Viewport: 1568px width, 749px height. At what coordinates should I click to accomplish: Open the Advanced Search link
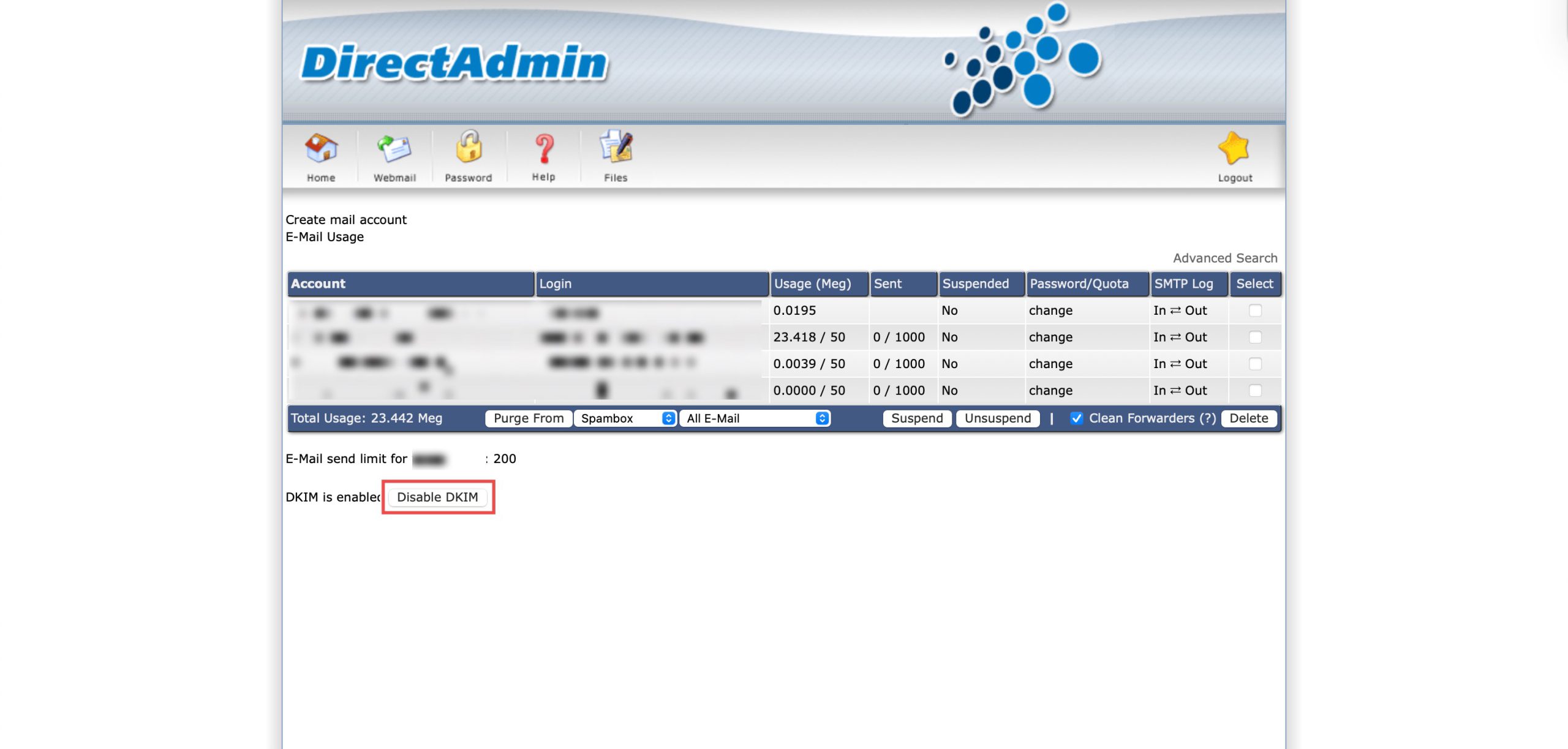point(1225,258)
